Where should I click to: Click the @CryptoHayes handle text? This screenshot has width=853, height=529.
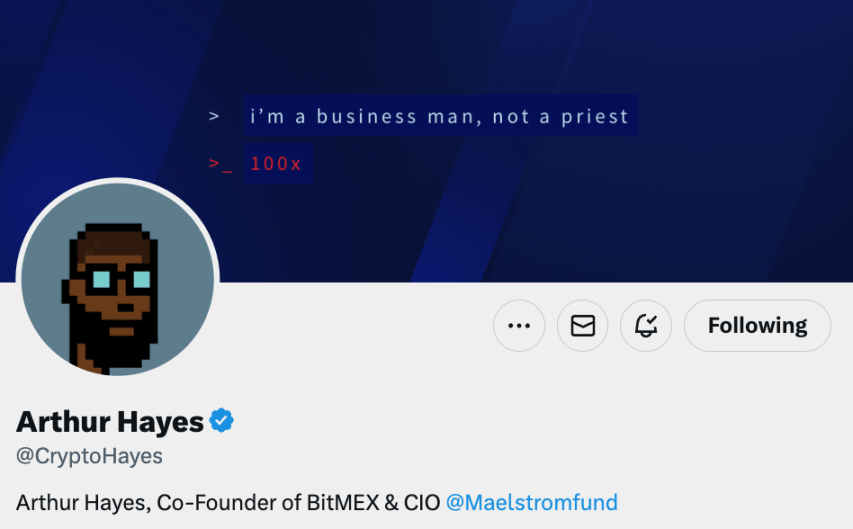pos(89,456)
